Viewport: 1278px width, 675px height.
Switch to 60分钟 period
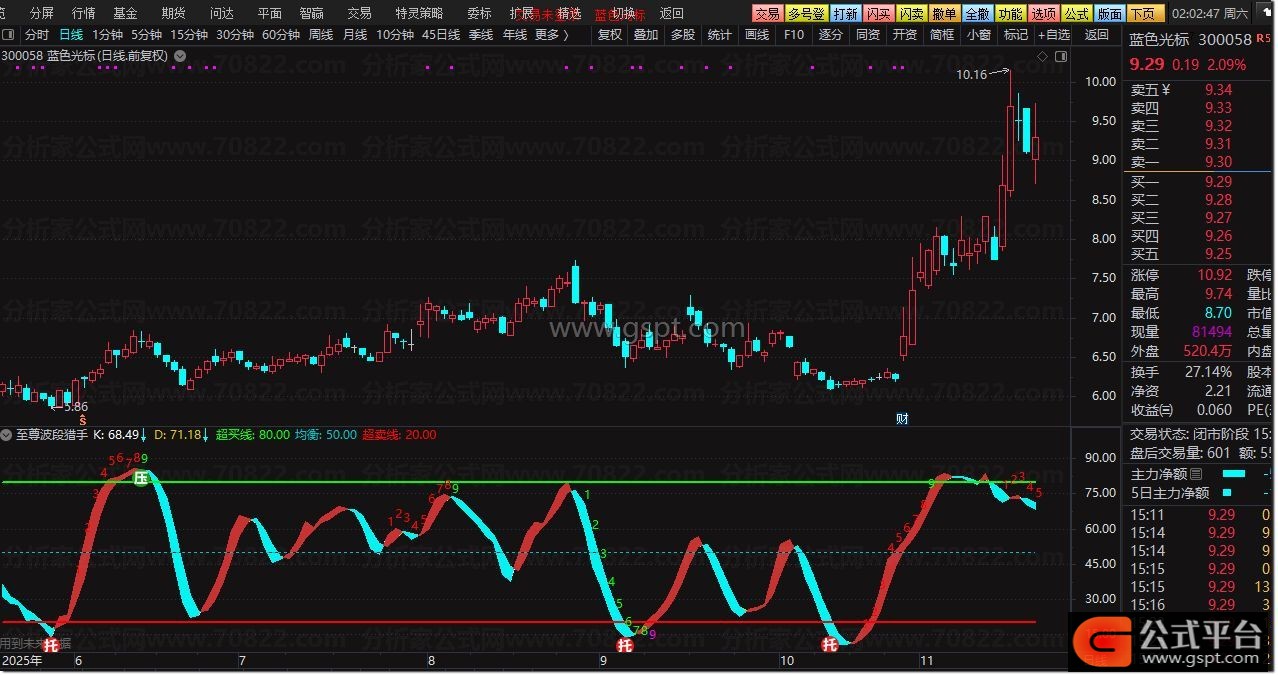(x=281, y=34)
